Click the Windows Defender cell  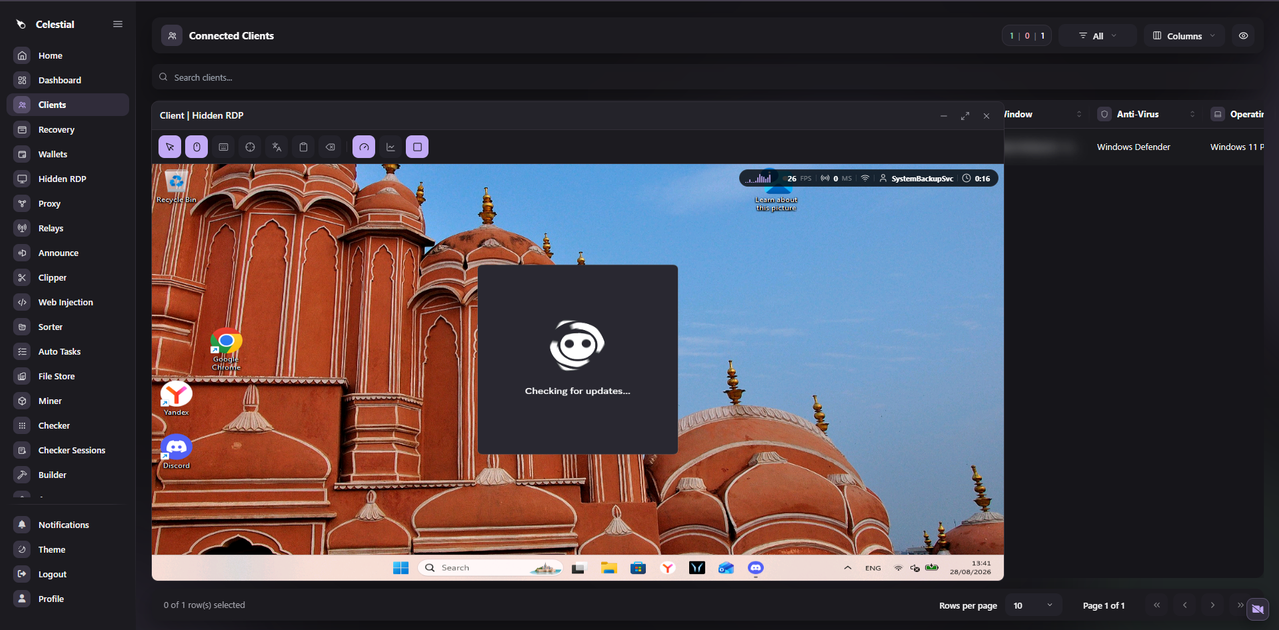point(1133,147)
